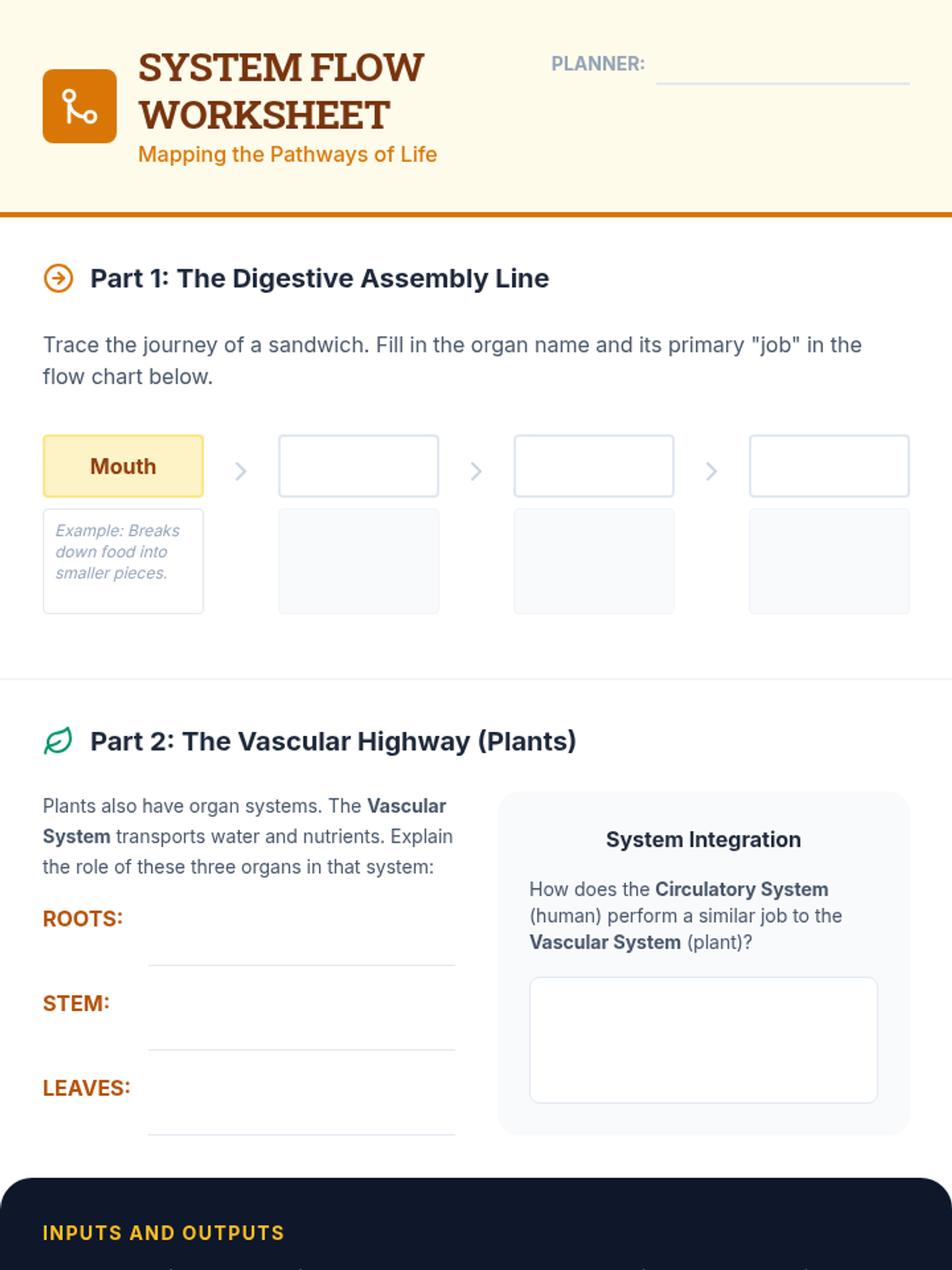Image resolution: width=952 pixels, height=1270 pixels.
Task: Click the System Integration answer box
Action: pos(704,1040)
